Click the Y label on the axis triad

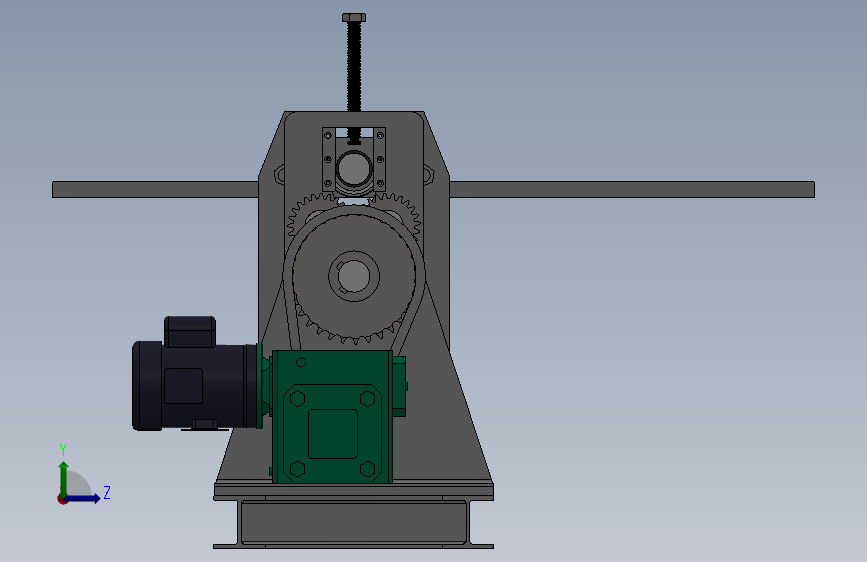click(x=62, y=450)
